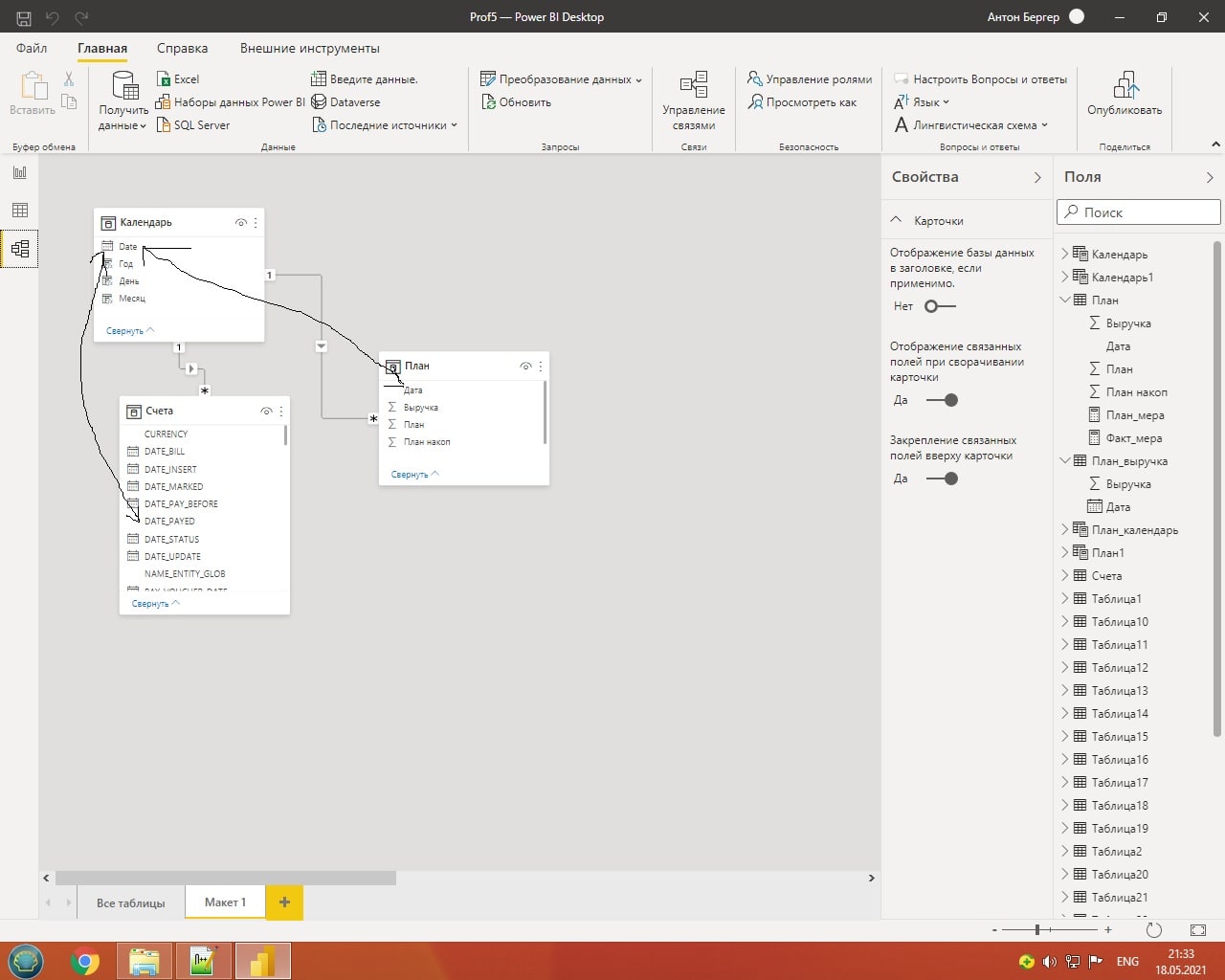1225x980 pixels.
Task: Open Лингвистическая схема dropdown
Action: point(971,125)
